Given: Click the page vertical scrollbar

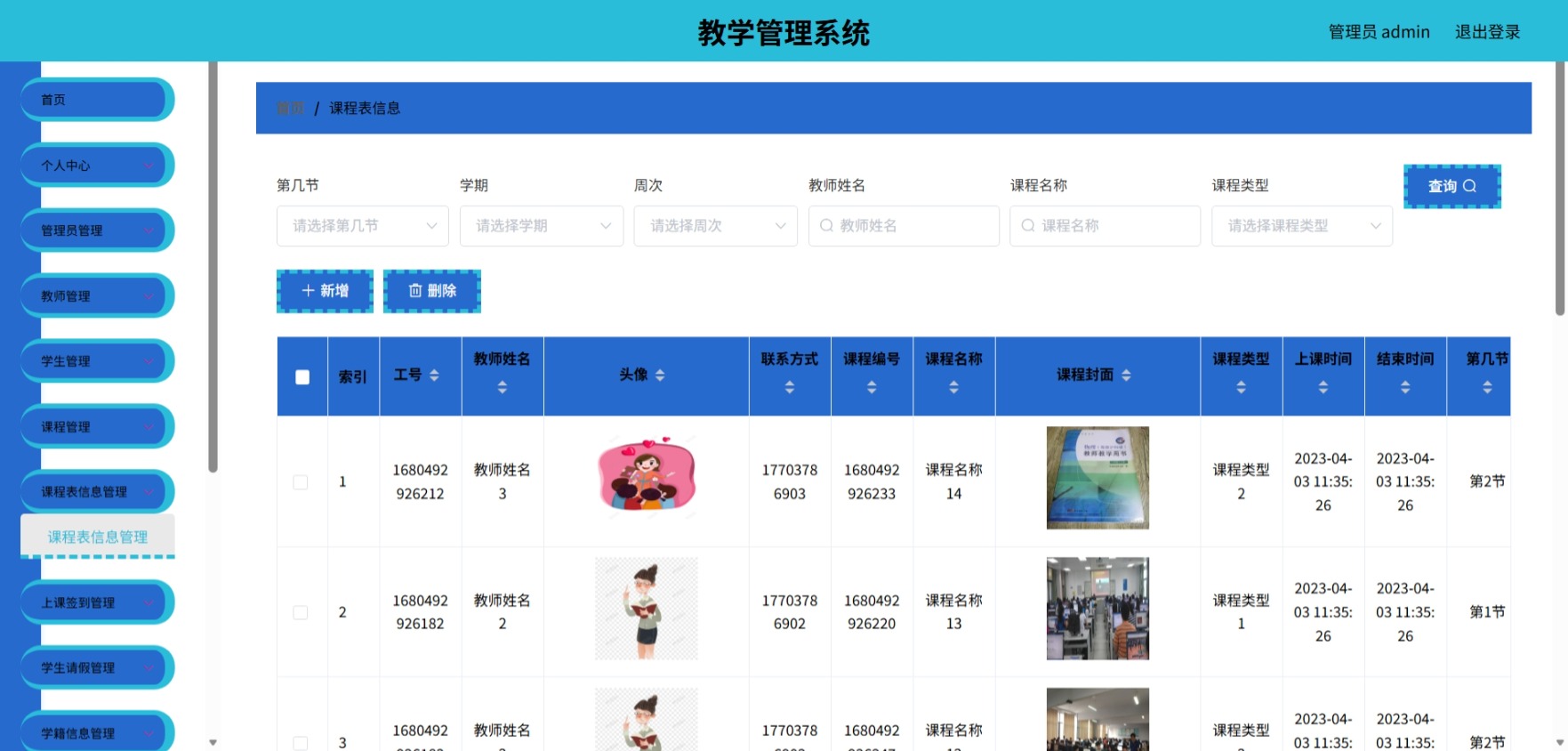Looking at the screenshot, I should [x=1560, y=189].
